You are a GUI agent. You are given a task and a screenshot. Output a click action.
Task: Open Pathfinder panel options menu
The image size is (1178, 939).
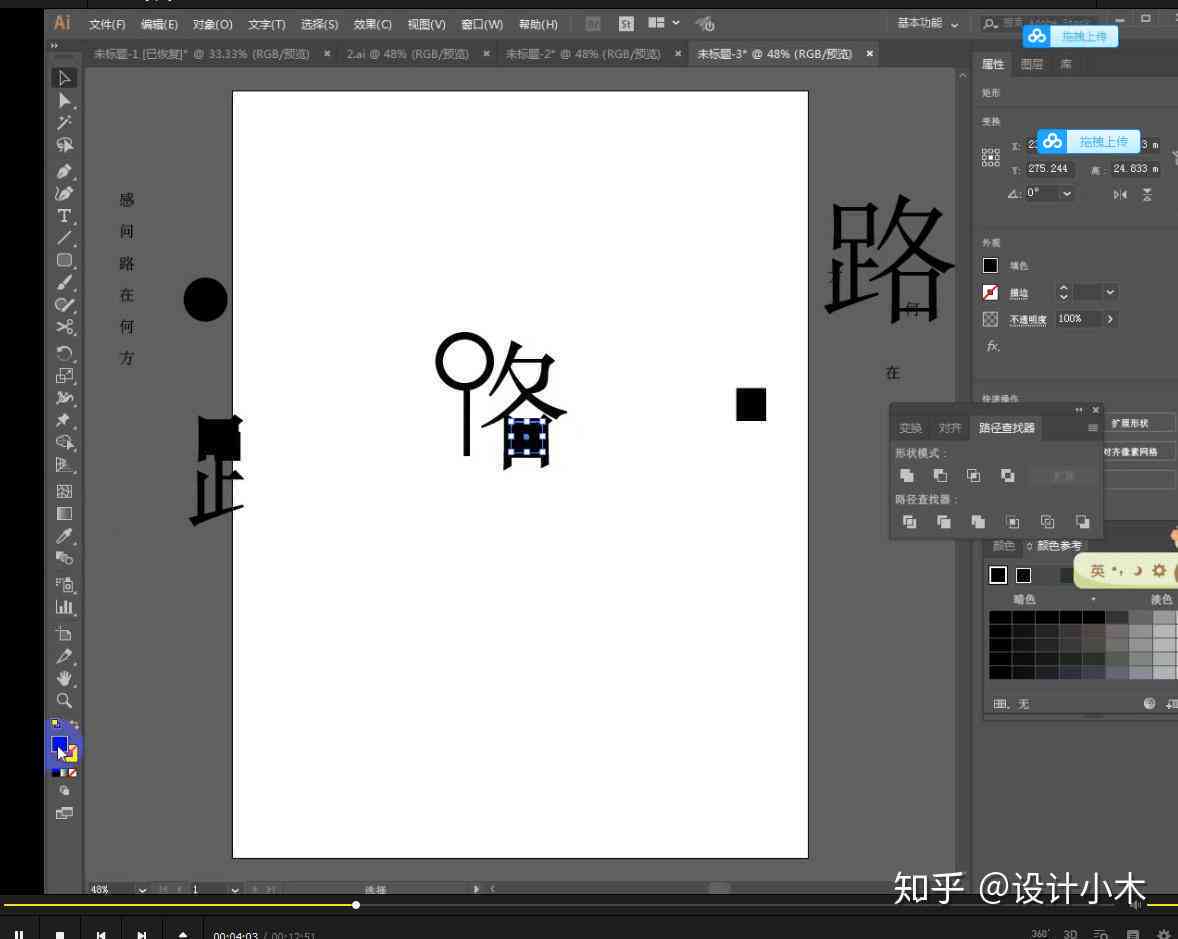(1092, 428)
